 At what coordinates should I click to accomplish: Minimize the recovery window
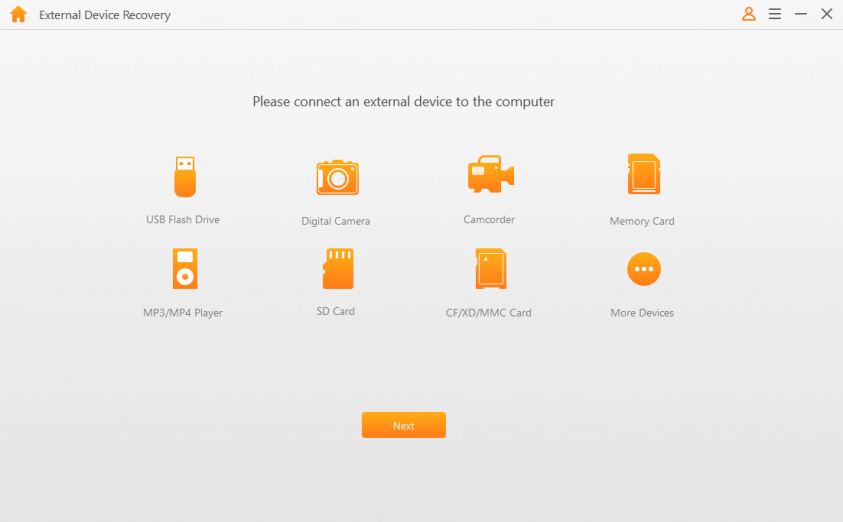click(801, 14)
